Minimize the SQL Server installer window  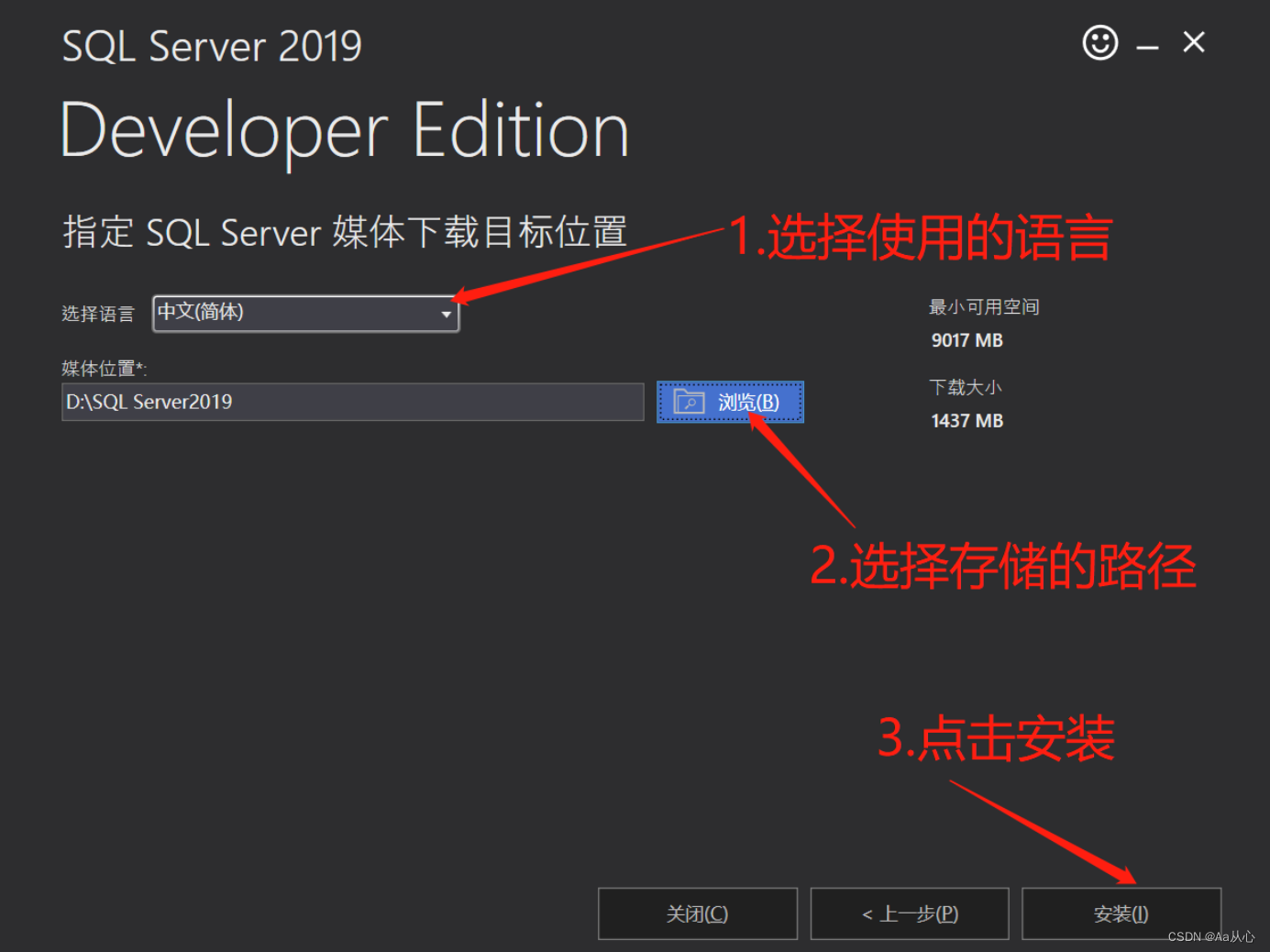(1147, 46)
